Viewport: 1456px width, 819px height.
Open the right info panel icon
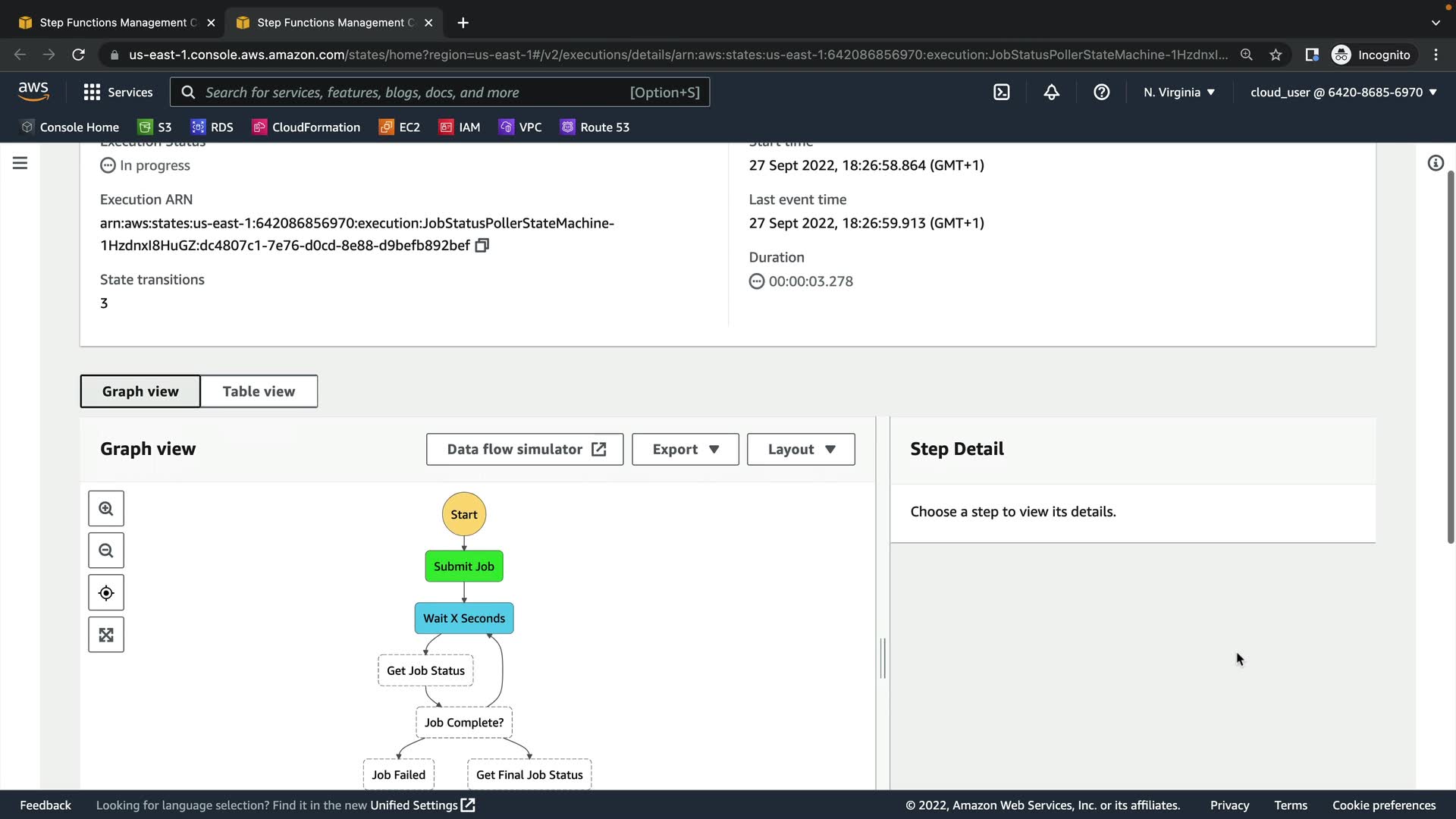[1436, 163]
